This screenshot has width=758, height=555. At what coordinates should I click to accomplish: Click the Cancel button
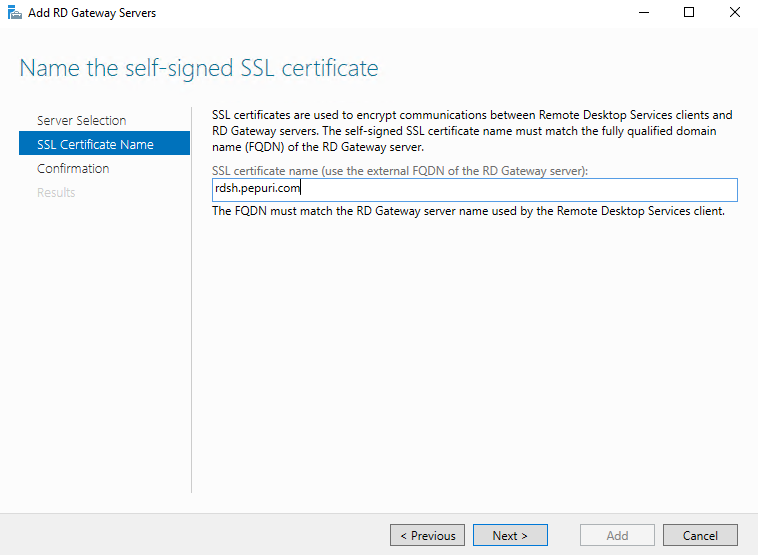point(700,535)
